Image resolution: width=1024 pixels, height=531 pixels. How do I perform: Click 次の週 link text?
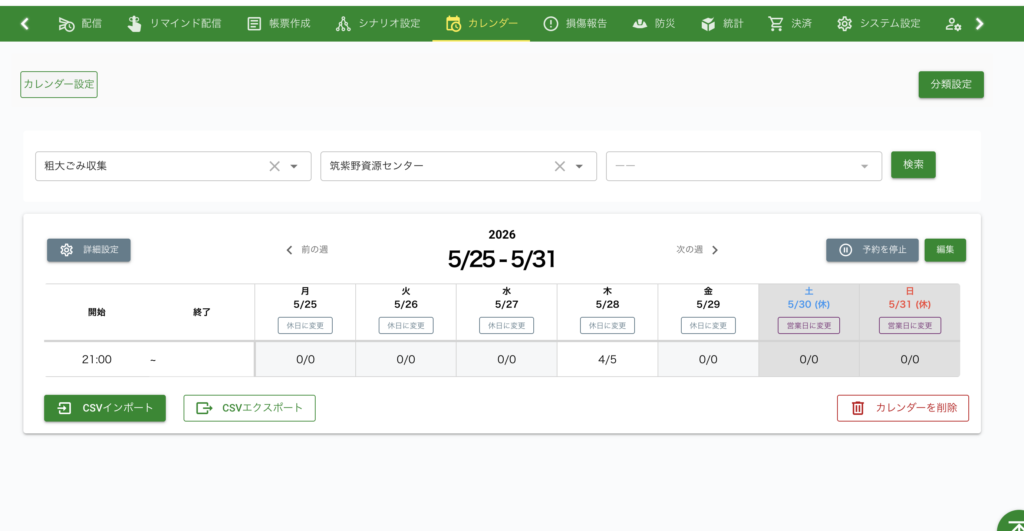point(690,250)
